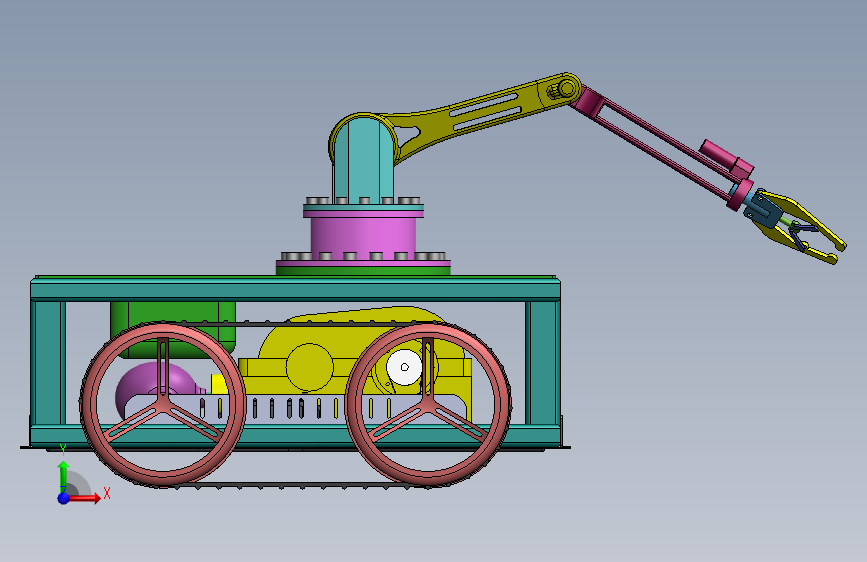The height and width of the screenshot is (562, 867).
Task: Select the green flange under the turret
Action: click(x=363, y=271)
